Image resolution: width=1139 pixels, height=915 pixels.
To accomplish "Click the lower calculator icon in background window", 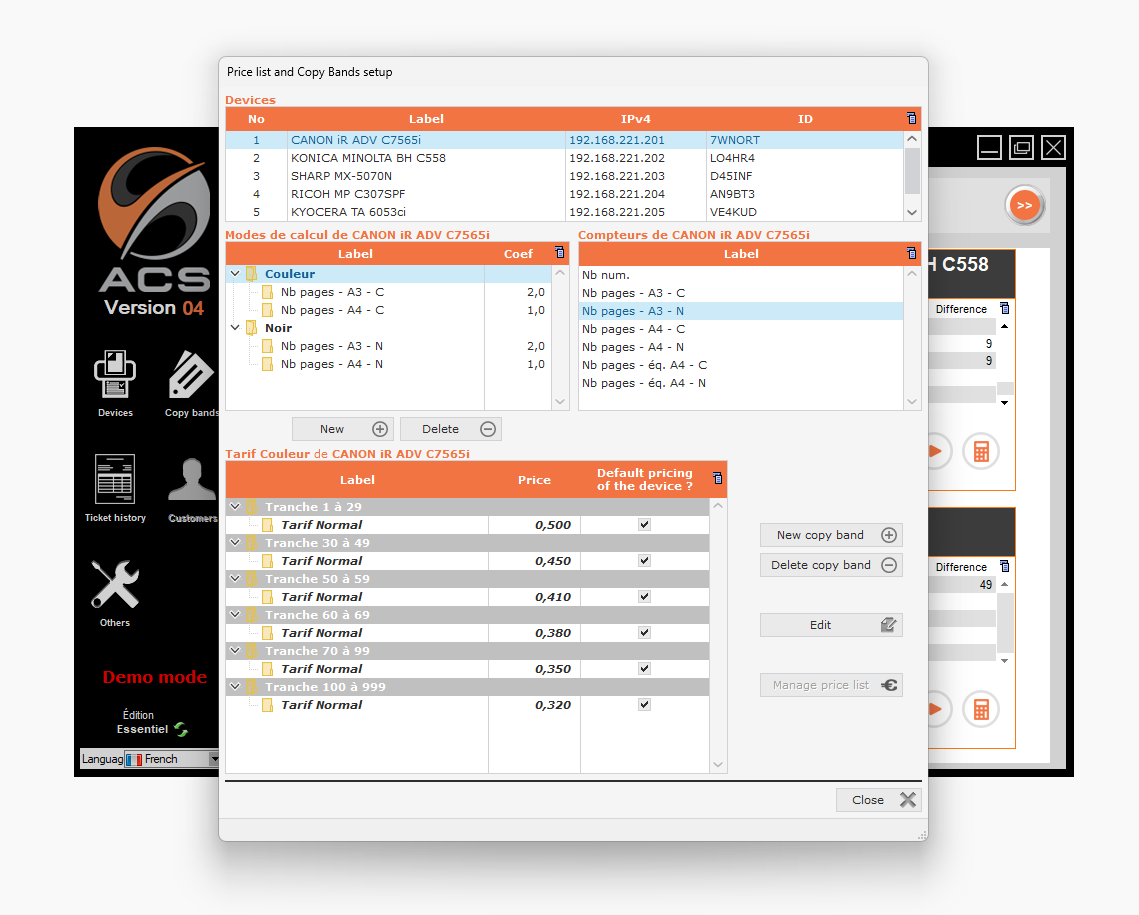I will tap(981, 709).
